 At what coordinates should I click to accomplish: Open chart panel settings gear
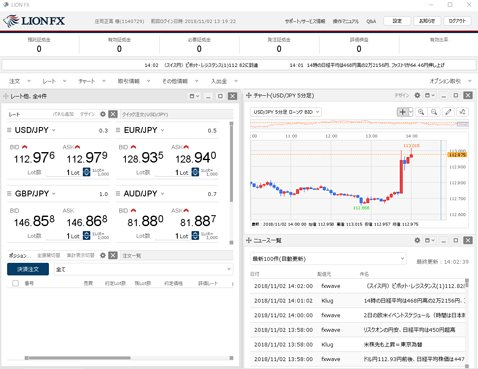point(417,95)
